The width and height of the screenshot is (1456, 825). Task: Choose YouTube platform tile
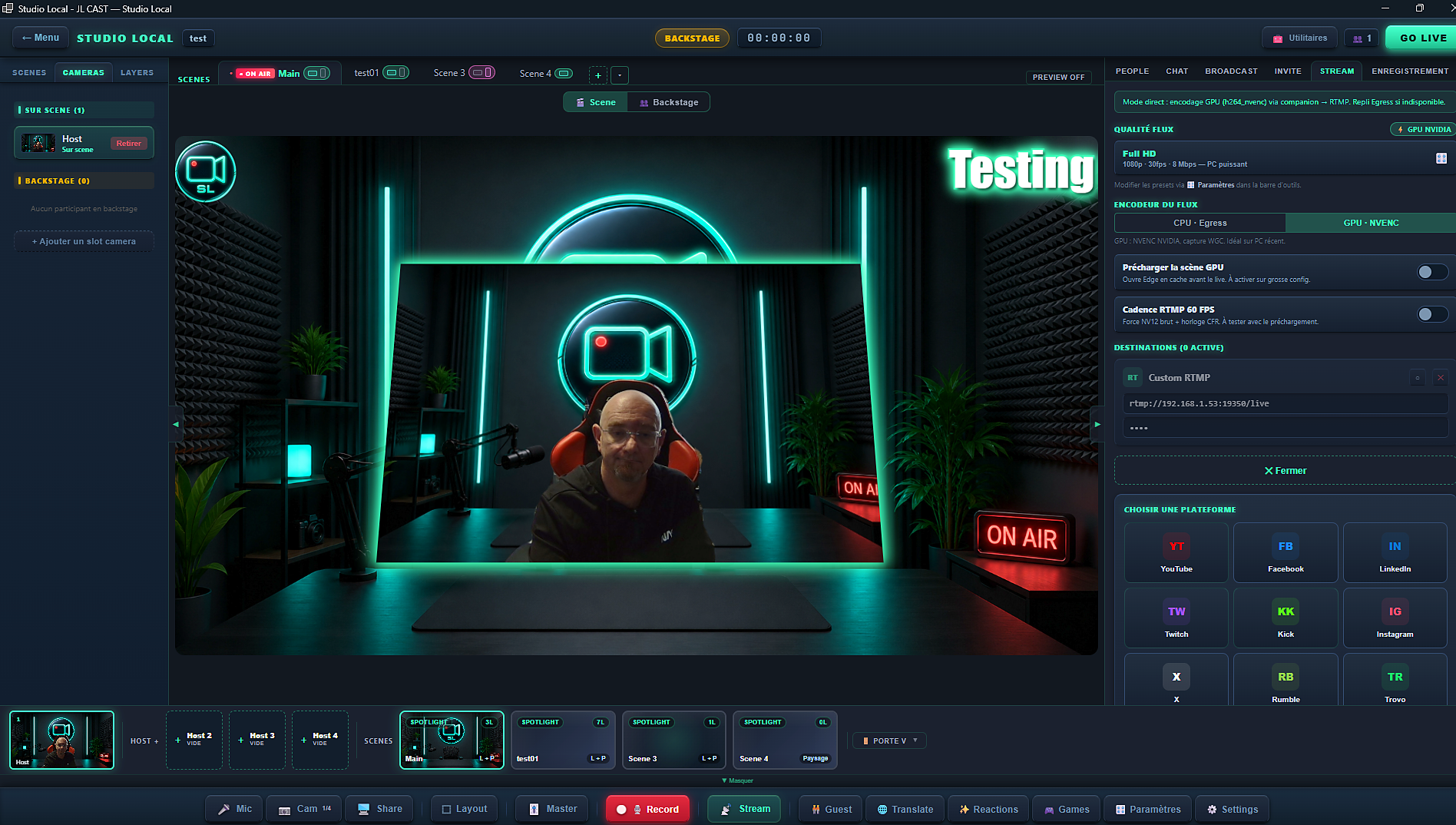click(1176, 553)
